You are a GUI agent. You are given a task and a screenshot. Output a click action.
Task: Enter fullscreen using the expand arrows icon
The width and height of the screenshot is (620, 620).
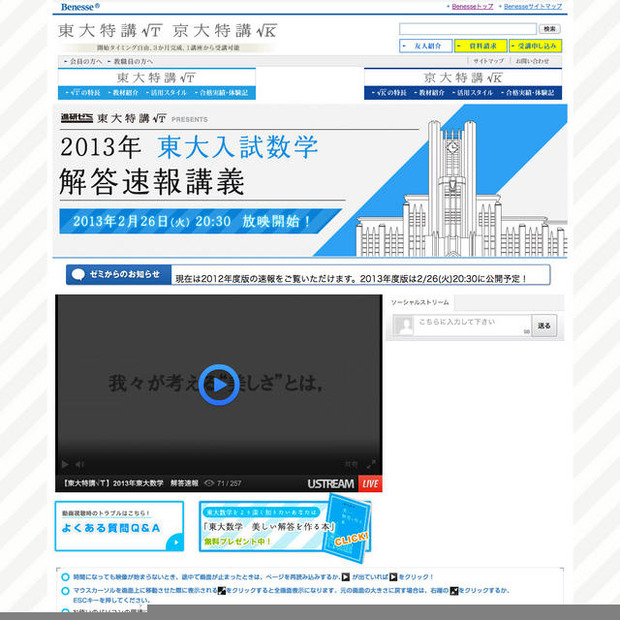(371, 464)
